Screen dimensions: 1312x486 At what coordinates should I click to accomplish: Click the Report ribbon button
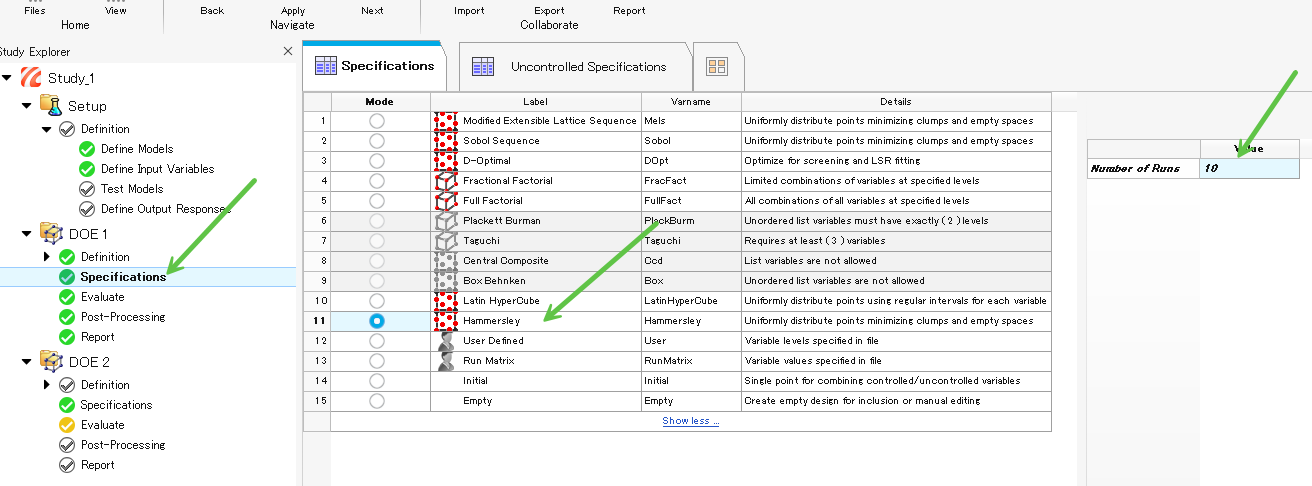click(x=629, y=11)
